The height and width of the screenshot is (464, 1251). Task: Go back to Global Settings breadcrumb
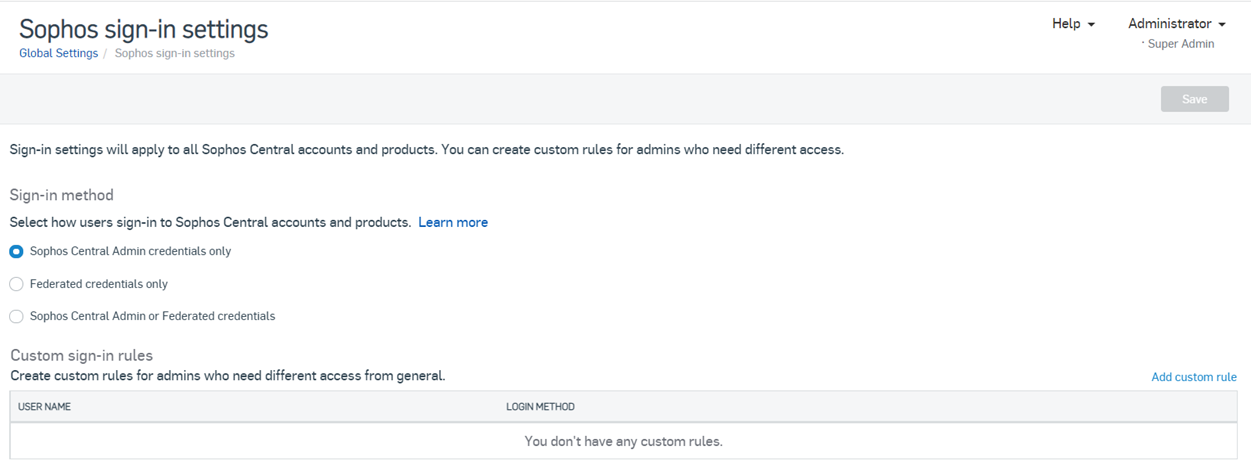coord(58,53)
